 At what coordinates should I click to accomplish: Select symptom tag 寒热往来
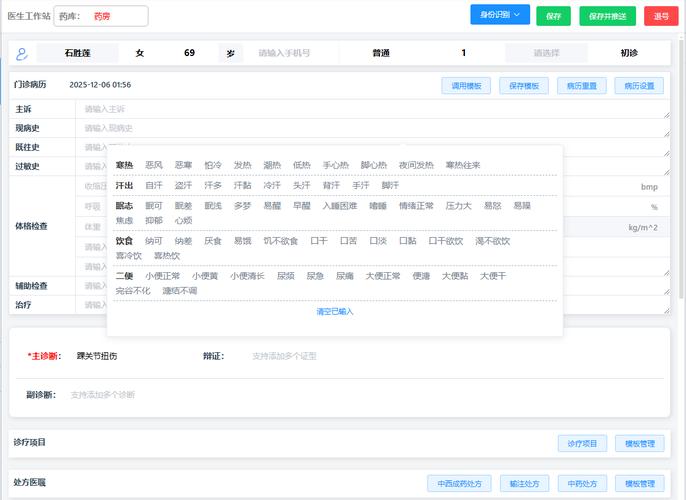click(463, 165)
